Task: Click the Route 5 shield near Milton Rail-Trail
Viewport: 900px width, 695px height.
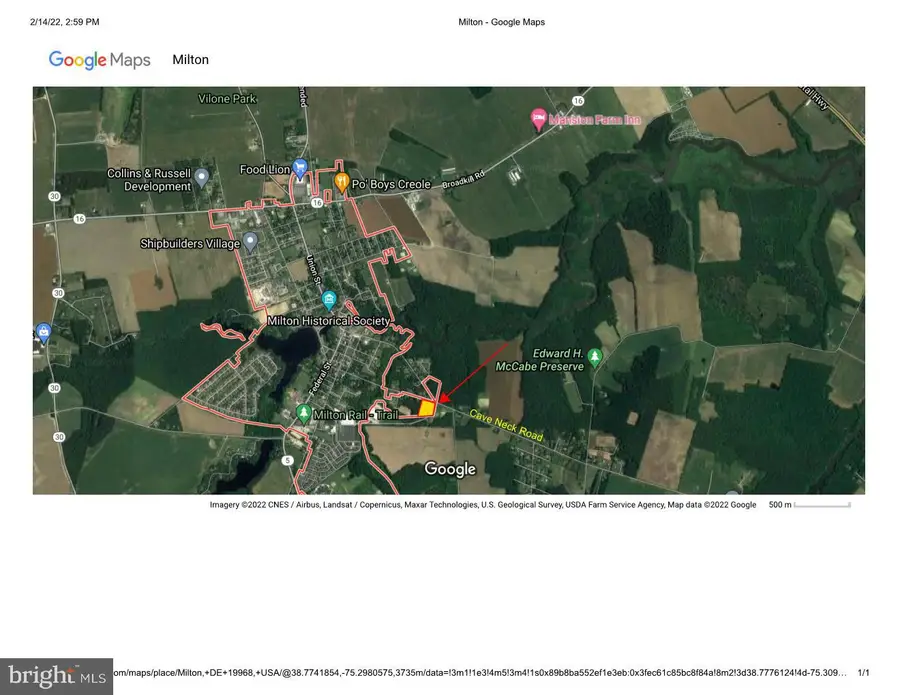Action: click(x=287, y=460)
